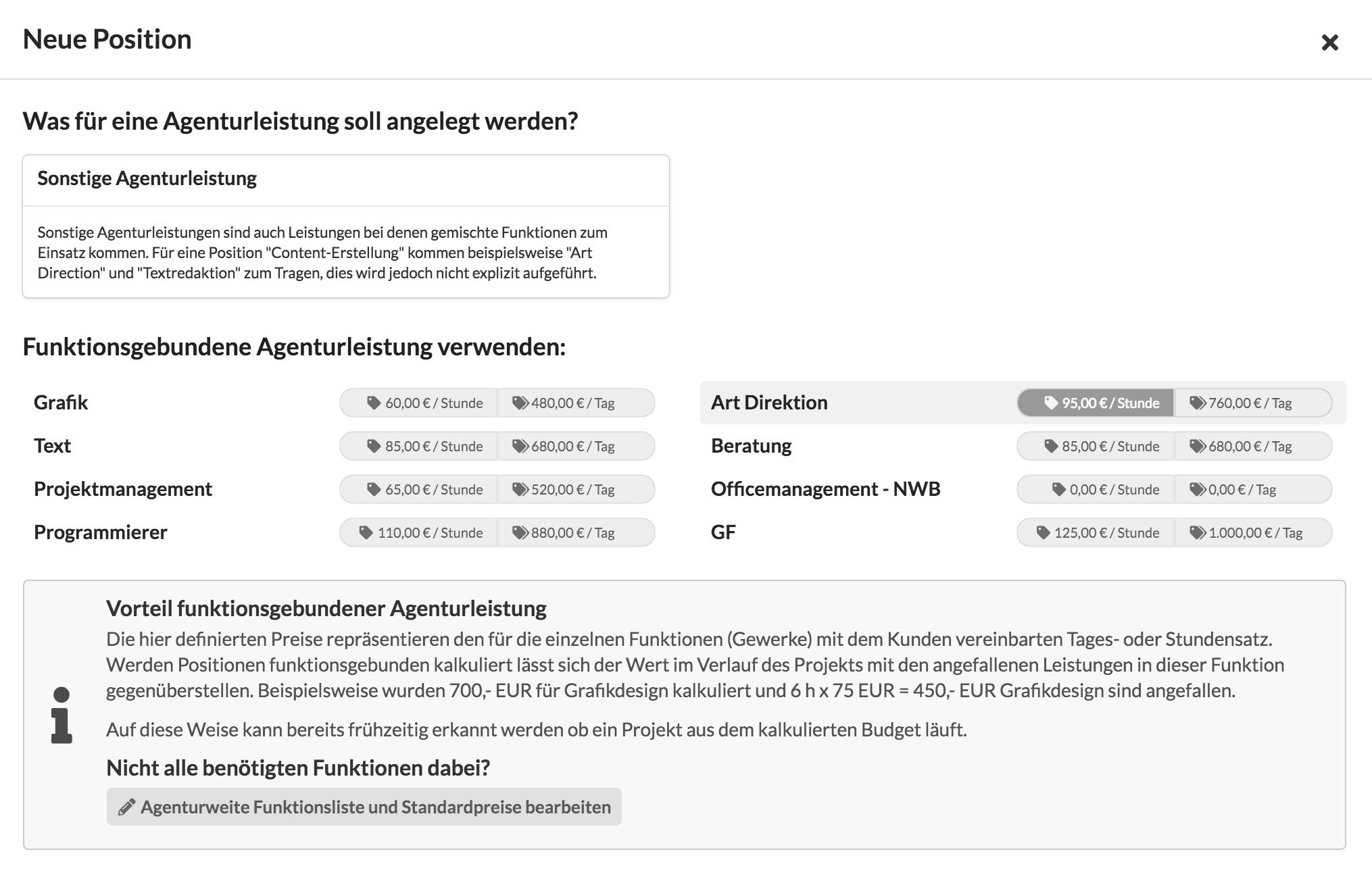Choose Grafik 480,00 € per Tag
The image size is (1372, 881).
576,403
